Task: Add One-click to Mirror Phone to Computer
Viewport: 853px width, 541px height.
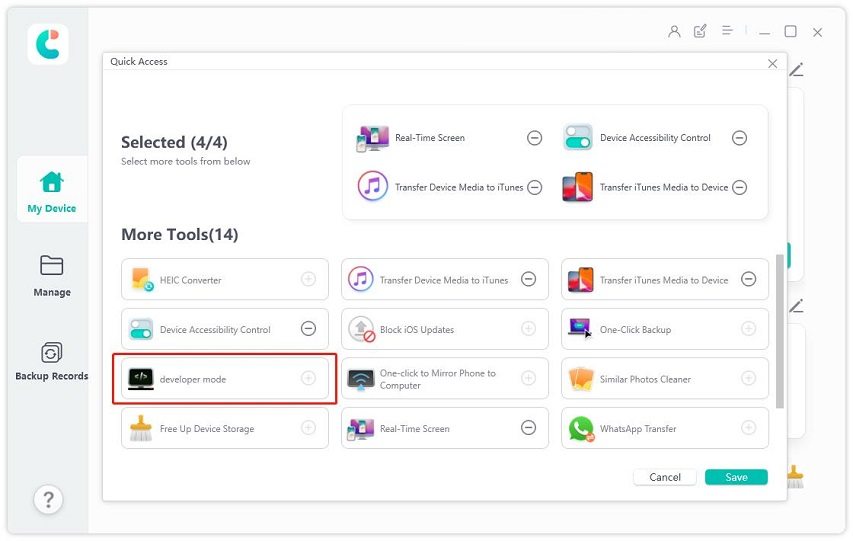Action: click(x=528, y=378)
